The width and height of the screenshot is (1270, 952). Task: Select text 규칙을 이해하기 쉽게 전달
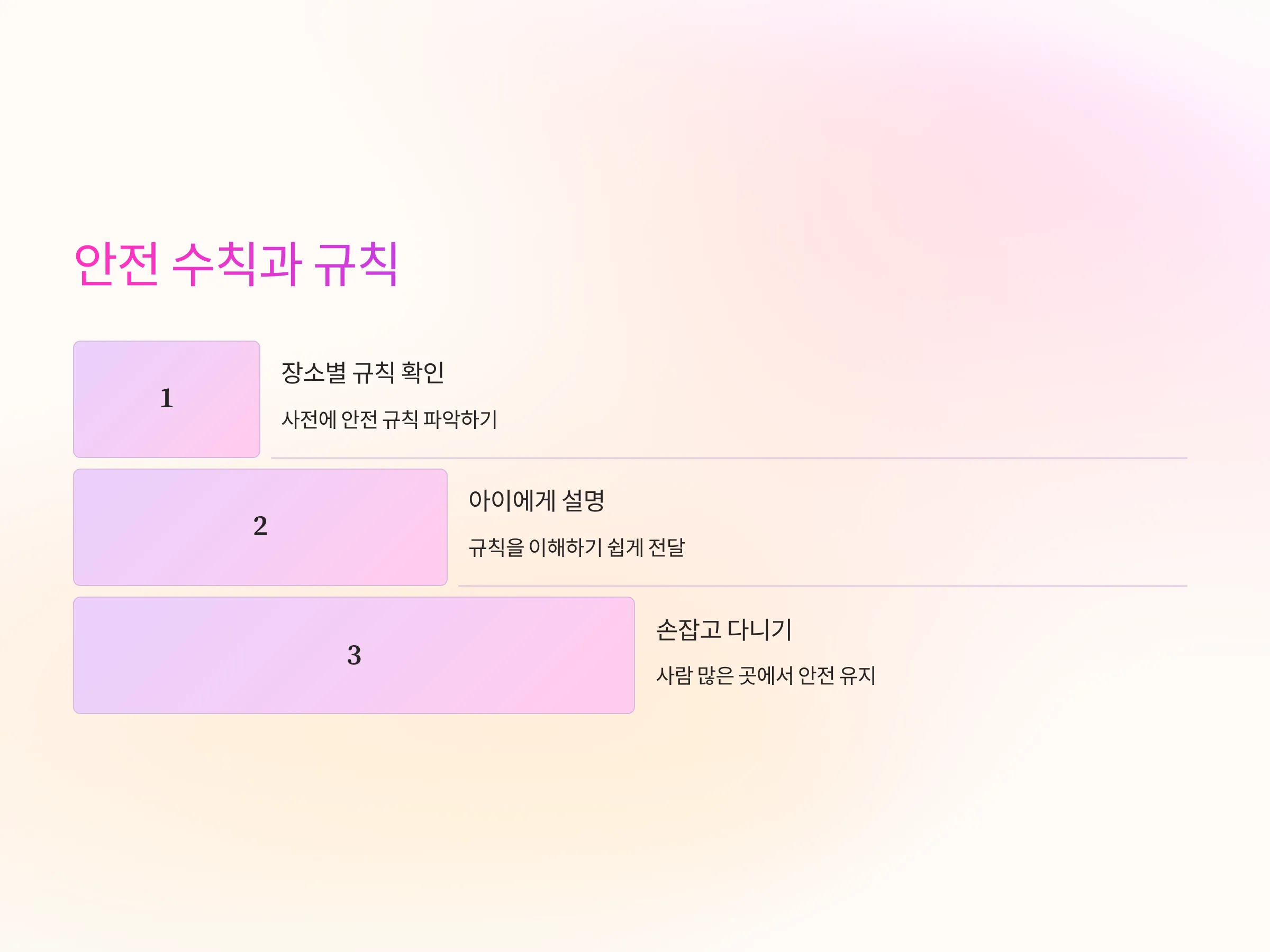(576, 547)
